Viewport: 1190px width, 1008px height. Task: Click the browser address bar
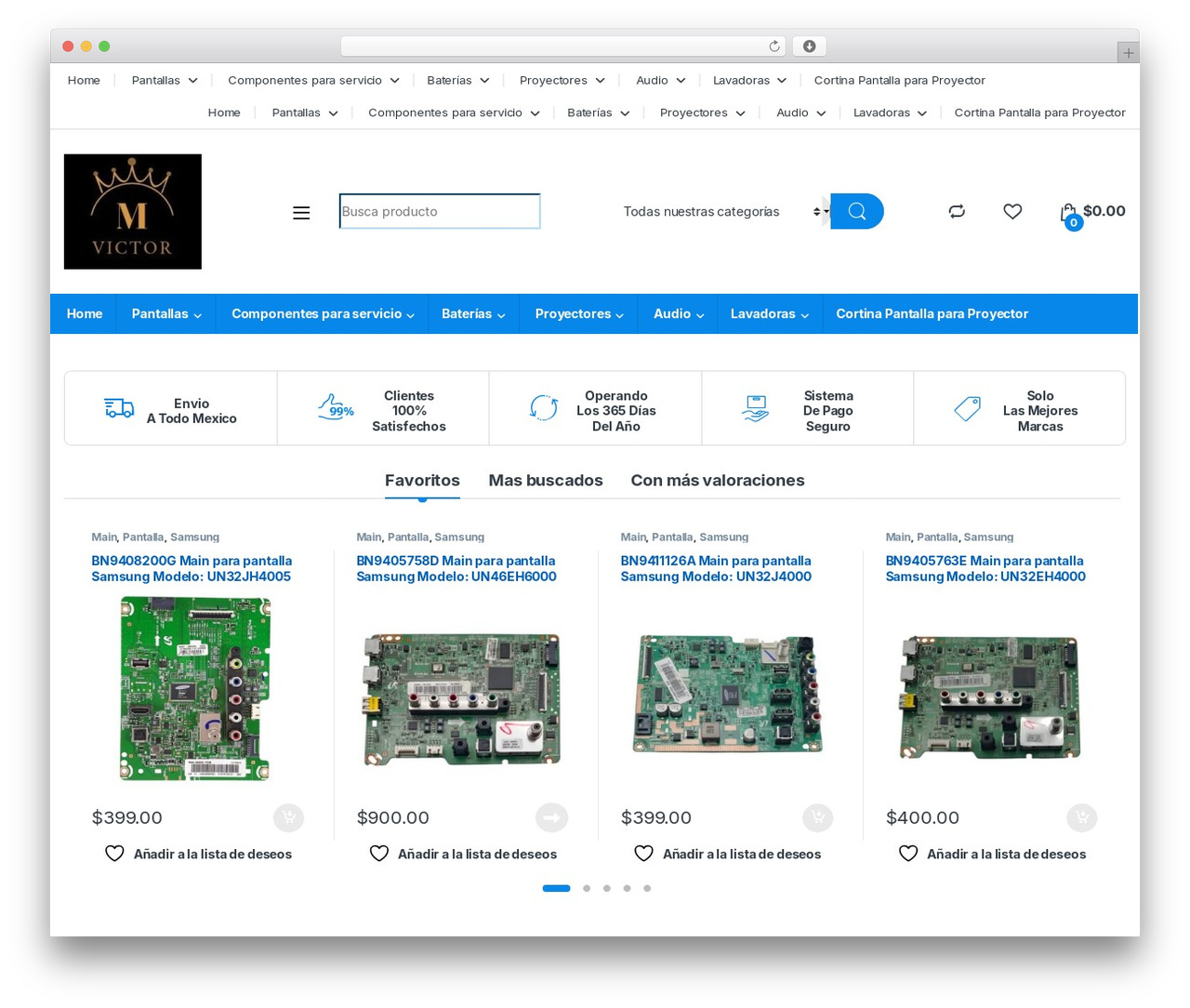[x=563, y=46]
